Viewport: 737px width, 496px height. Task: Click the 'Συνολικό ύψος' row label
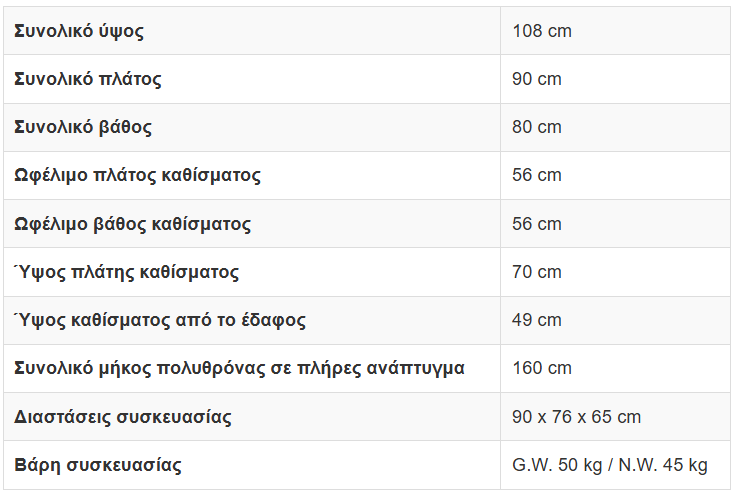coord(79,31)
